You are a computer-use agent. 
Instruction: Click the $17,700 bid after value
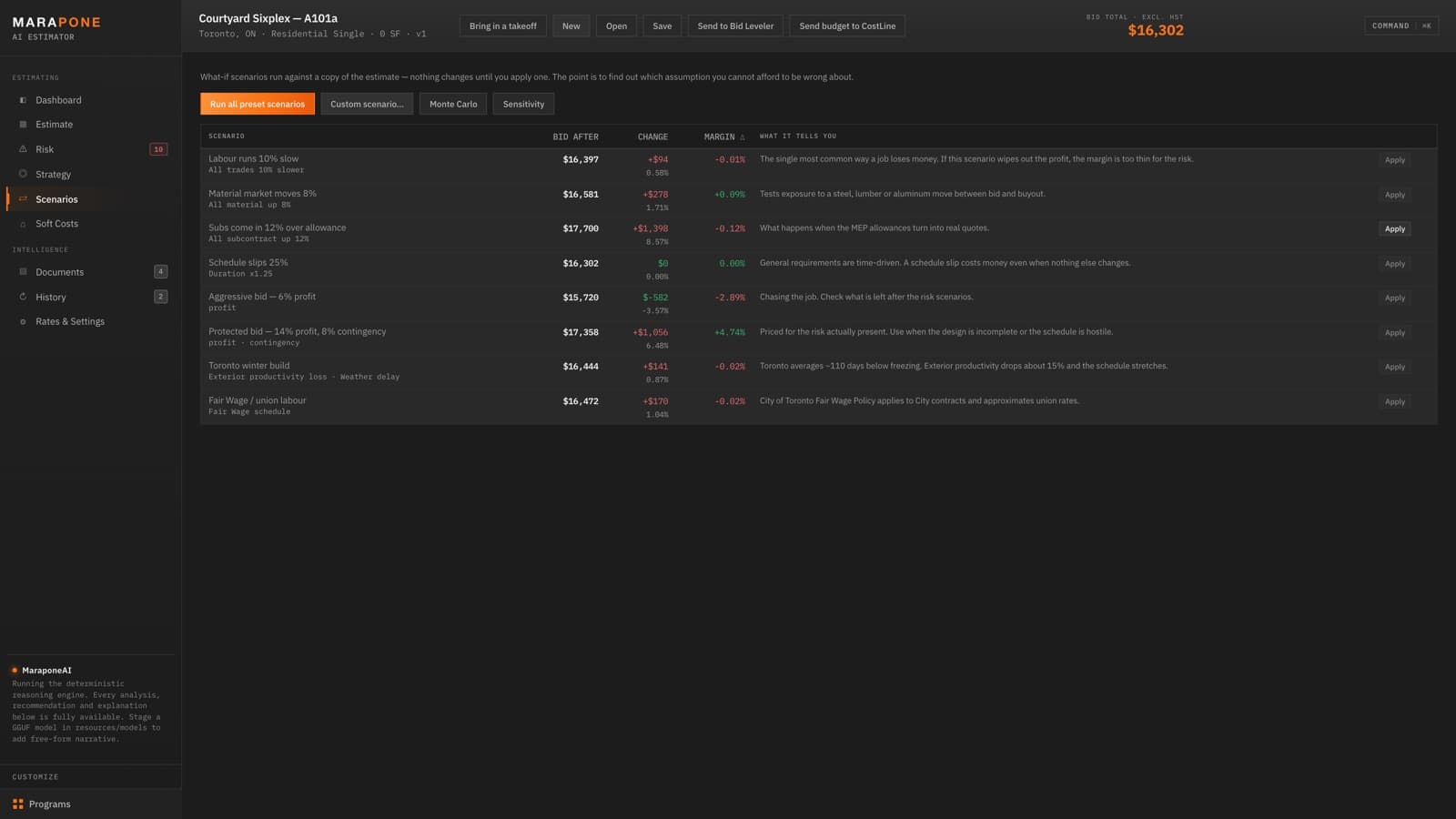point(581,228)
